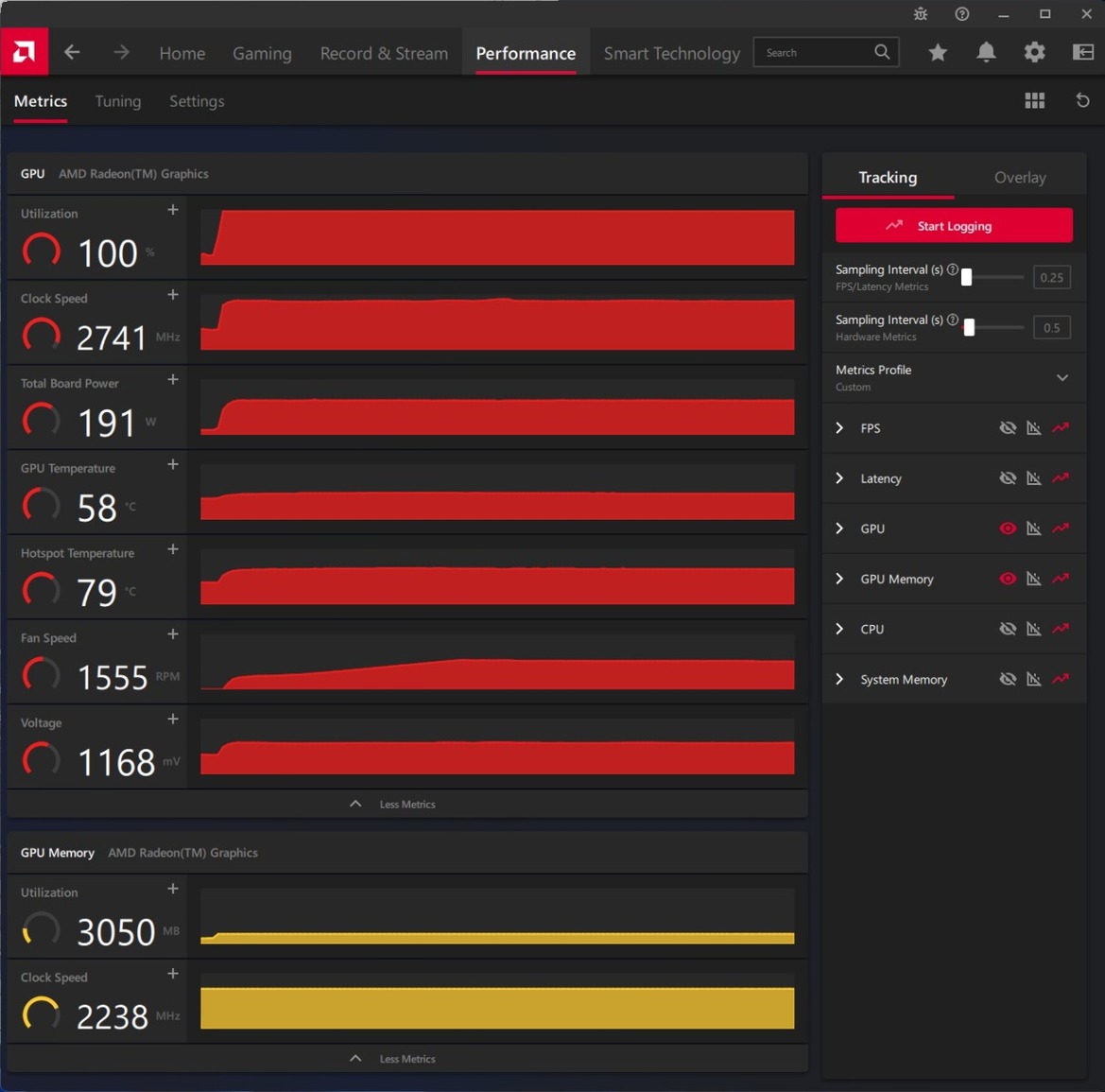Toggle FPS graph chart icon
This screenshot has width=1105, height=1092.
coord(1034,428)
